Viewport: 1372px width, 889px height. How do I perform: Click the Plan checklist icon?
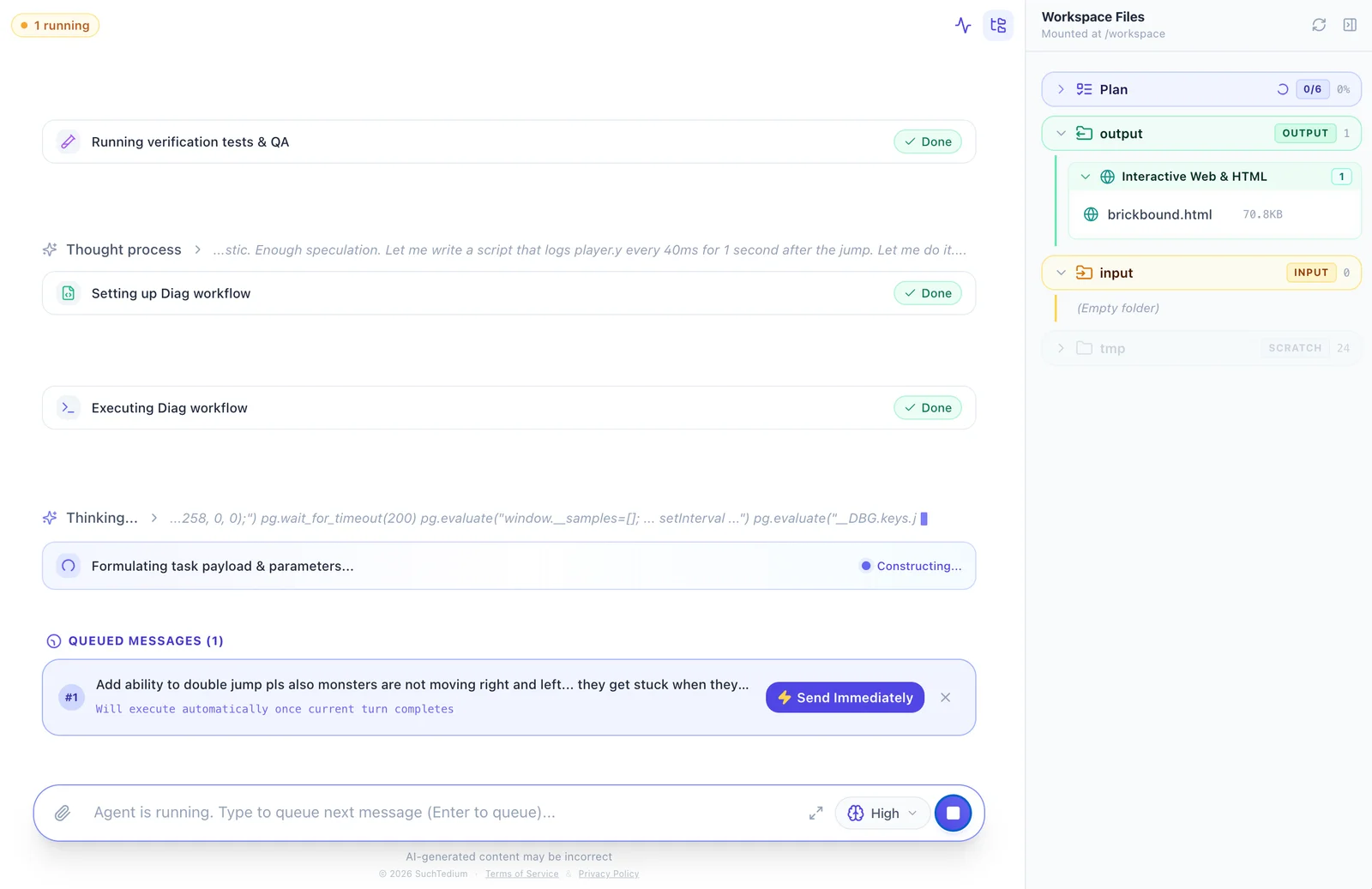(x=1084, y=89)
